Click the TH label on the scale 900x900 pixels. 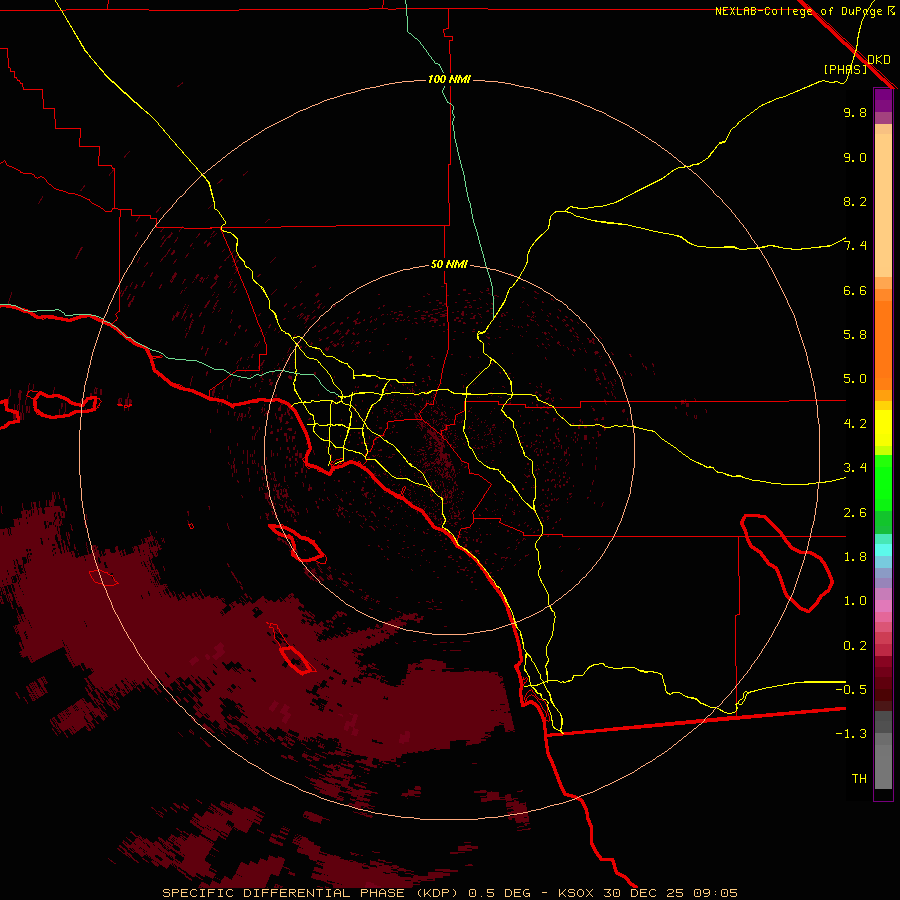coord(859,779)
